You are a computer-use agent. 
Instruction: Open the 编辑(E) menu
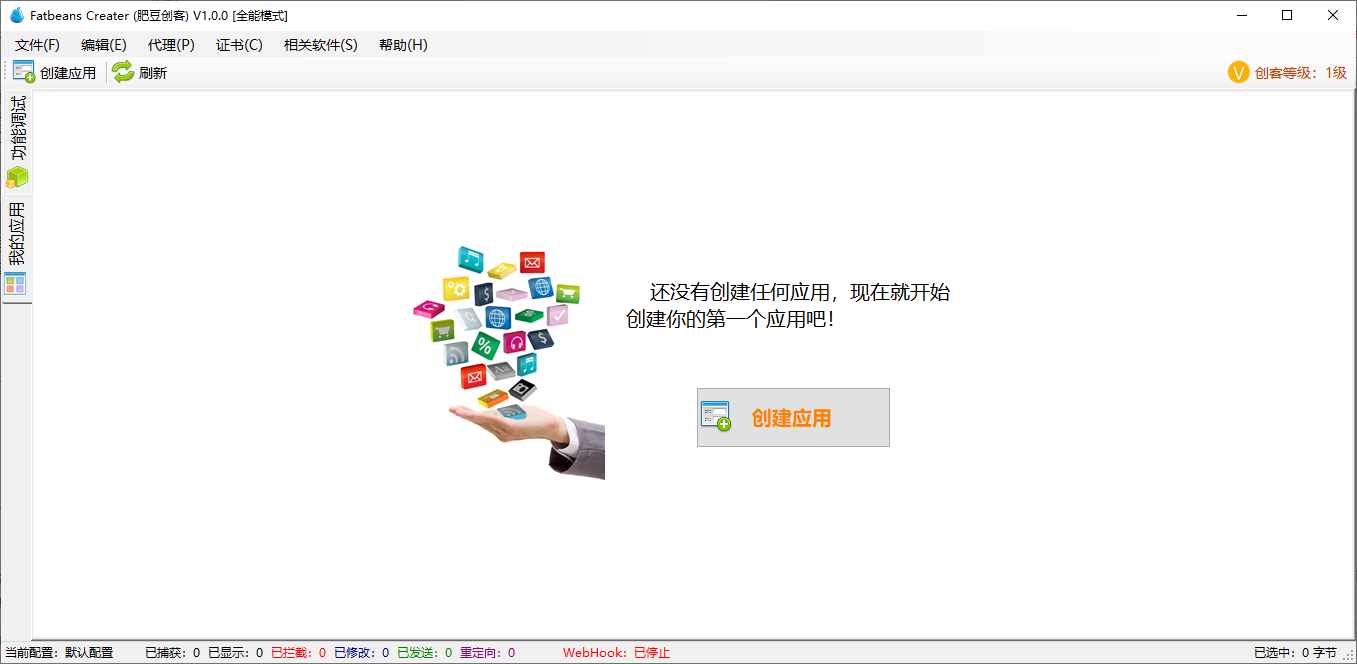point(103,45)
